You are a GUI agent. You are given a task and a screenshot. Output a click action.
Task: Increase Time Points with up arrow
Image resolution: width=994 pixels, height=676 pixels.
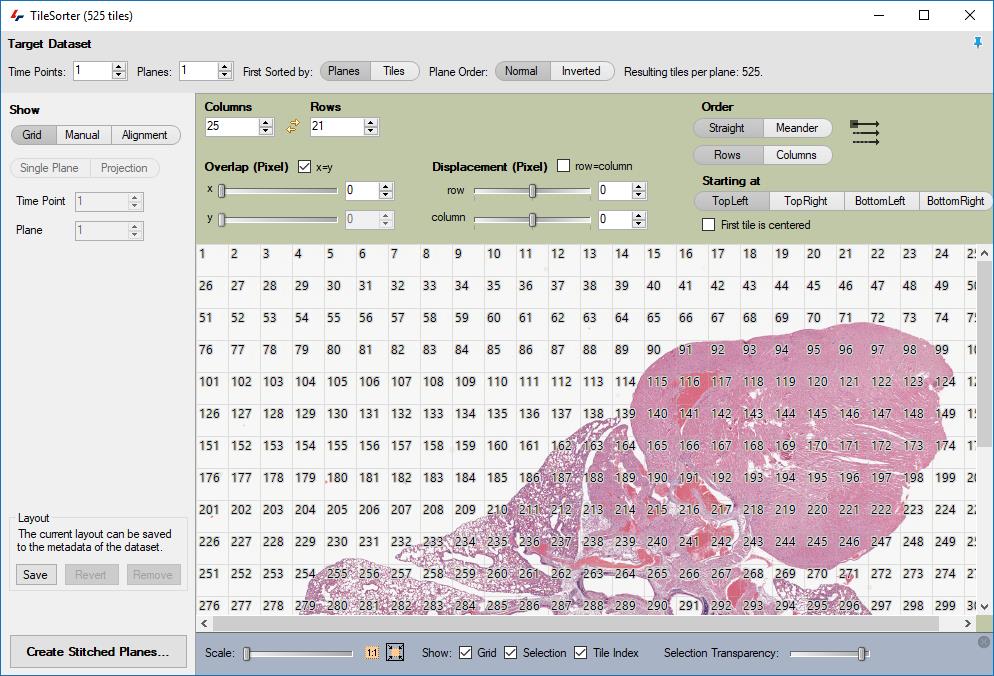(x=119, y=67)
